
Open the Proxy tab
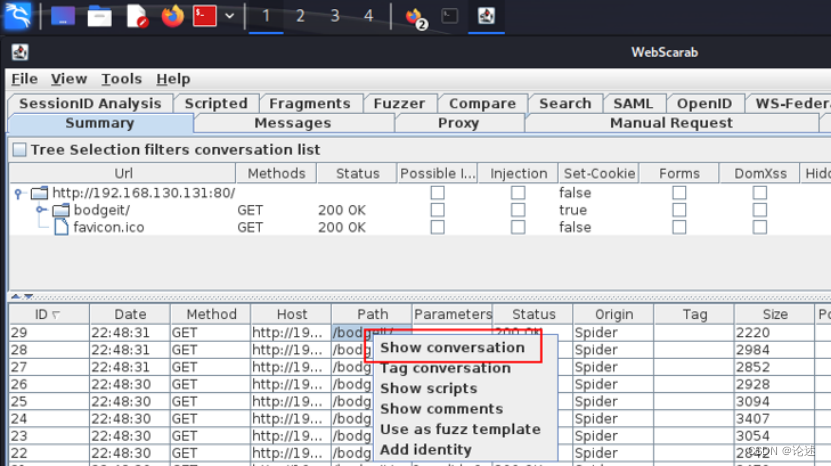coord(458,123)
